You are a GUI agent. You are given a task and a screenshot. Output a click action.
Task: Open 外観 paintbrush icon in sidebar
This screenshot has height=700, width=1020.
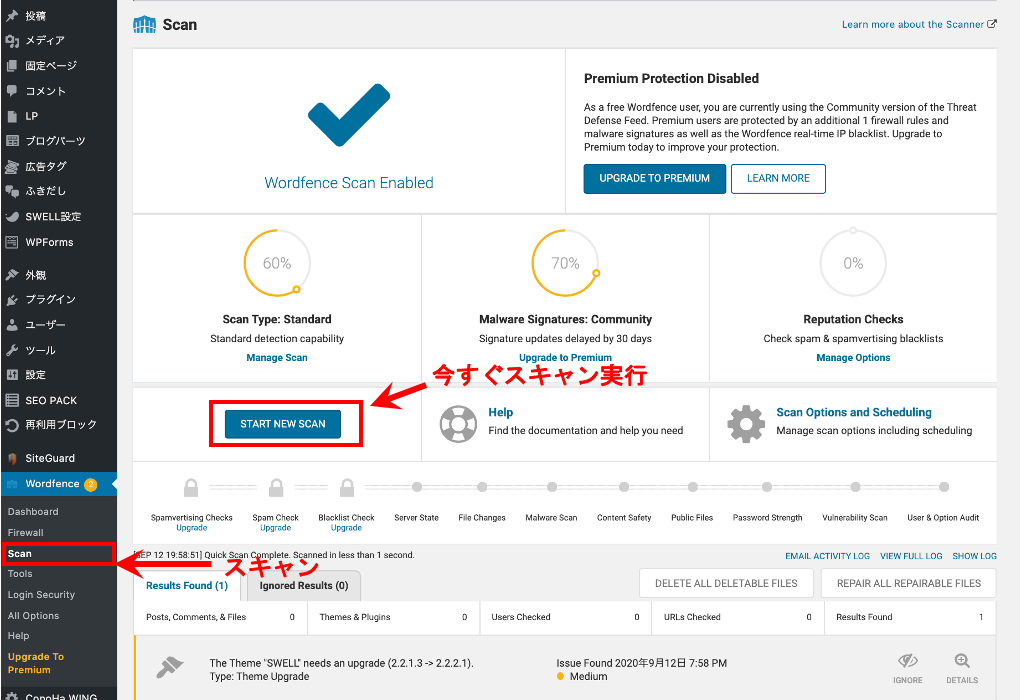point(12,275)
